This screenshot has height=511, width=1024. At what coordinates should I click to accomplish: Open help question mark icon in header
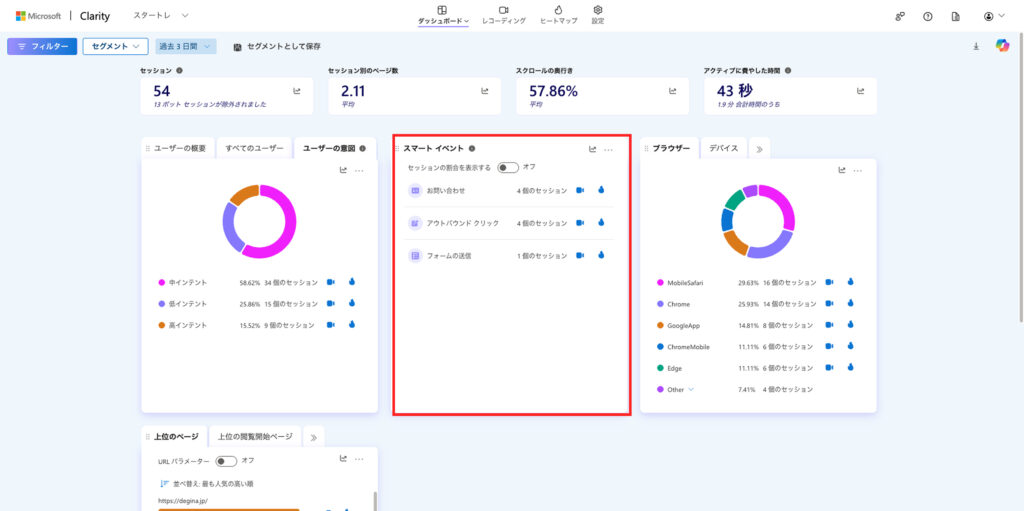pyautogui.click(x=928, y=17)
